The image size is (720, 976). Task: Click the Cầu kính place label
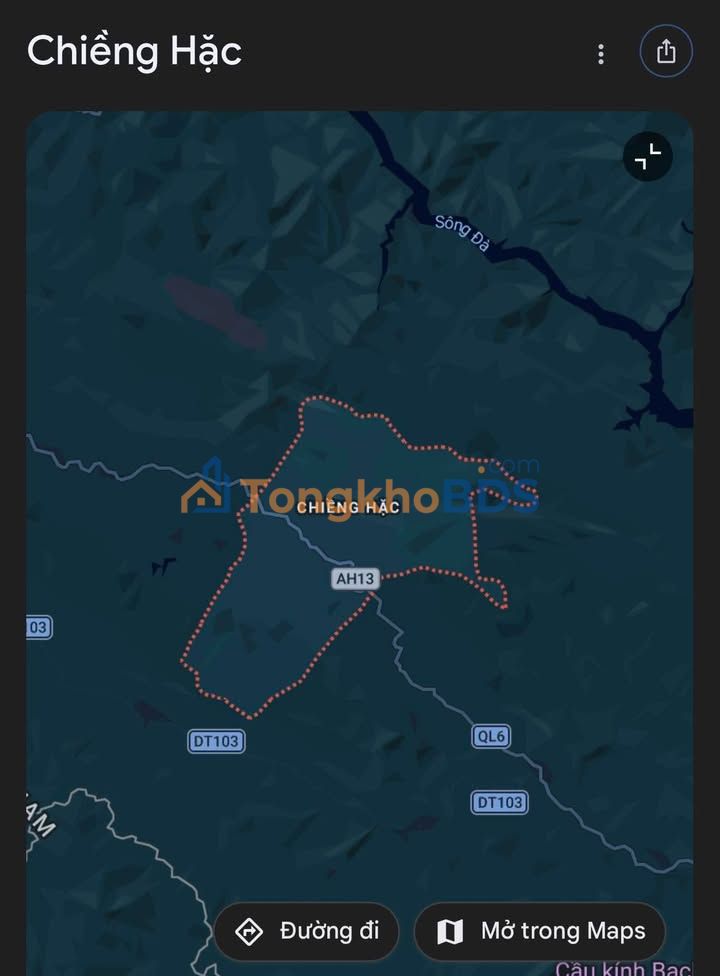[624, 969]
